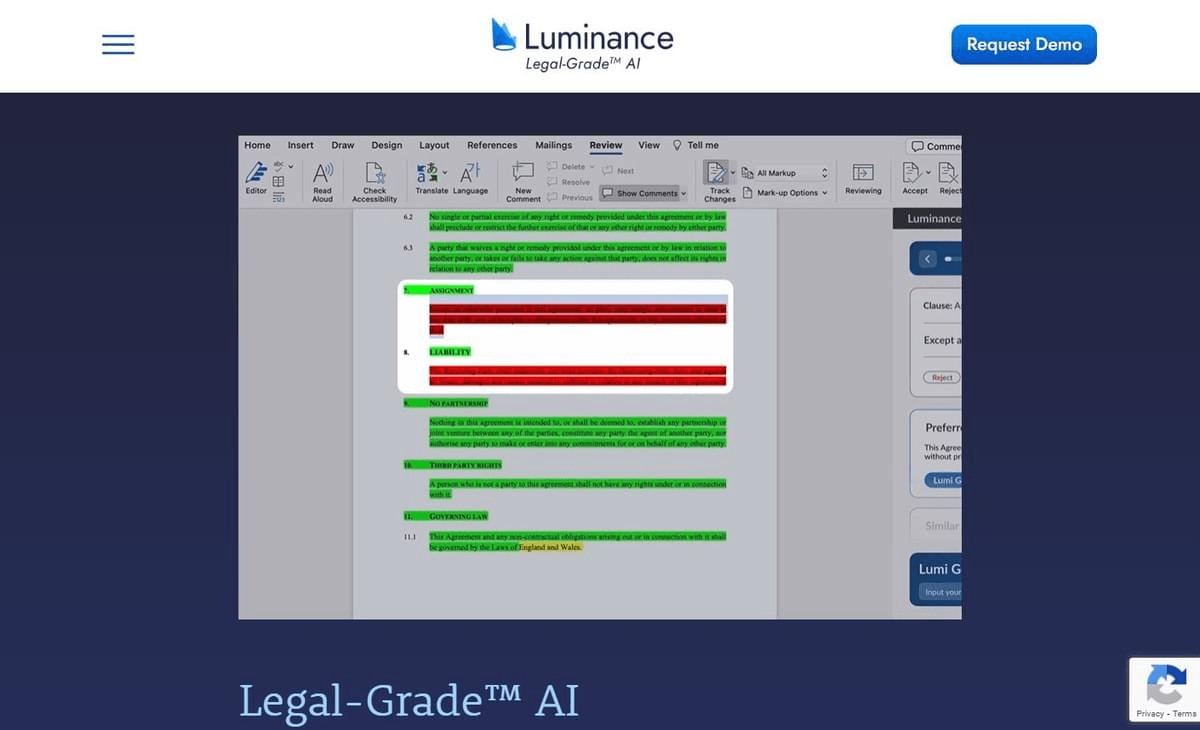Screen dimensions: 1200x730
Task: Click the Thesaurus icon below abc
Action: point(278,181)
